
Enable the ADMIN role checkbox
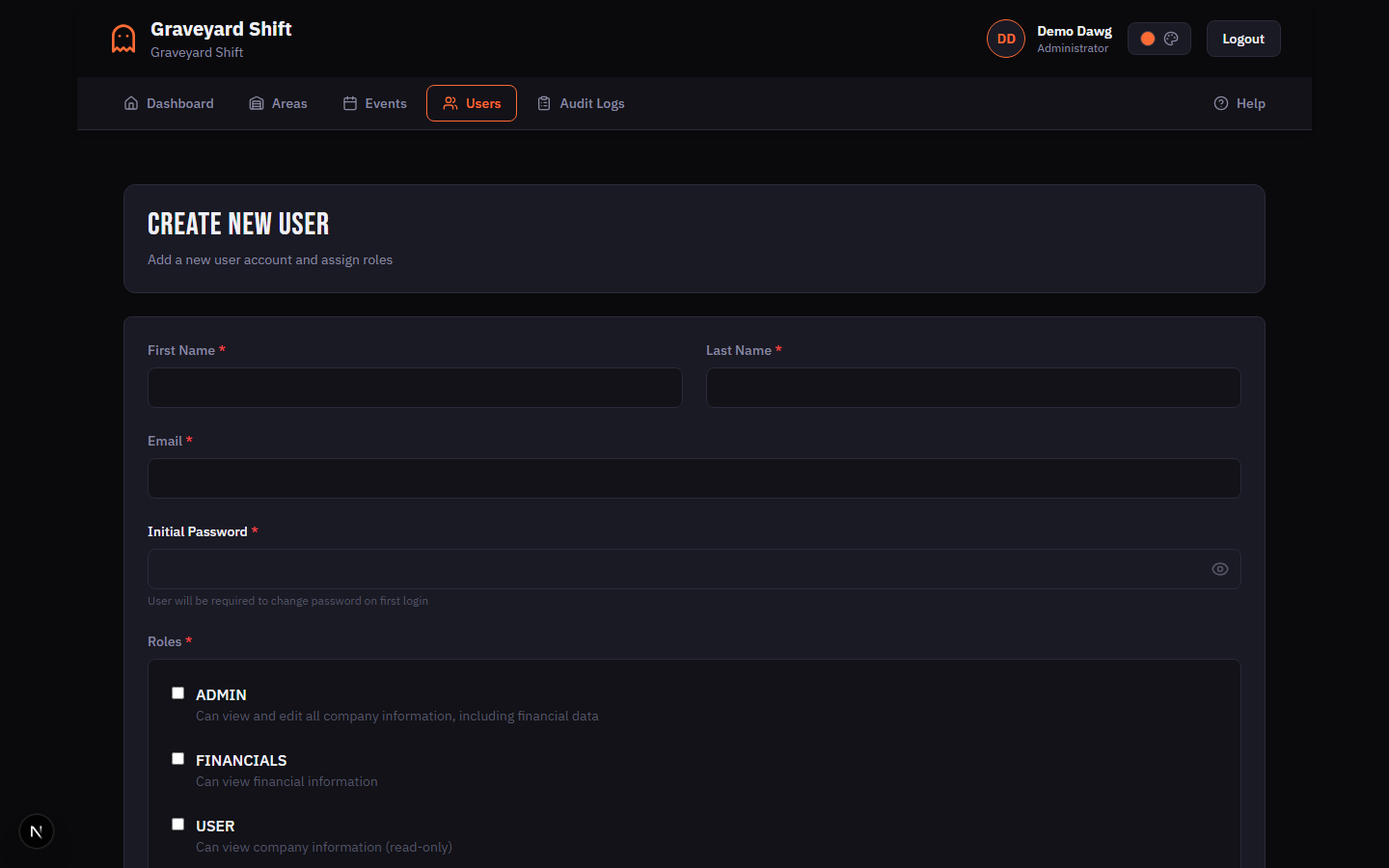(177, 692)
